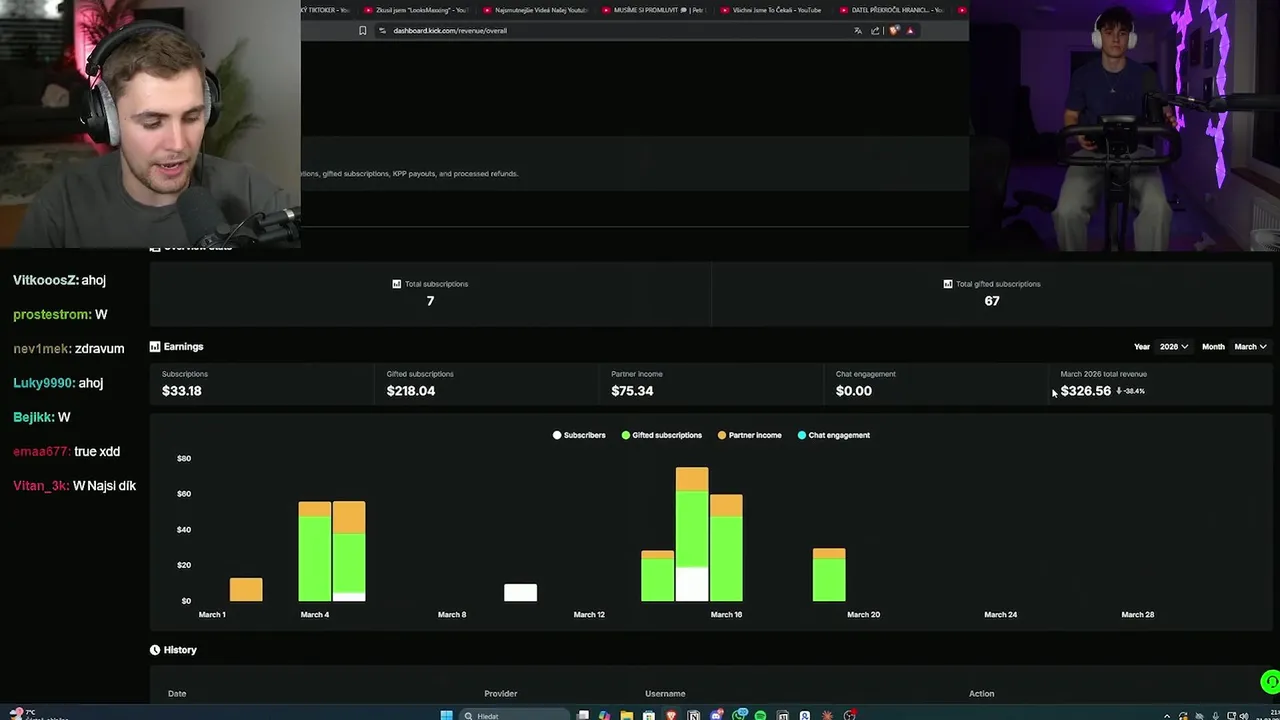Click chat username Luky9990
This screenshot has width=1280, height=720.
(44, 383)
